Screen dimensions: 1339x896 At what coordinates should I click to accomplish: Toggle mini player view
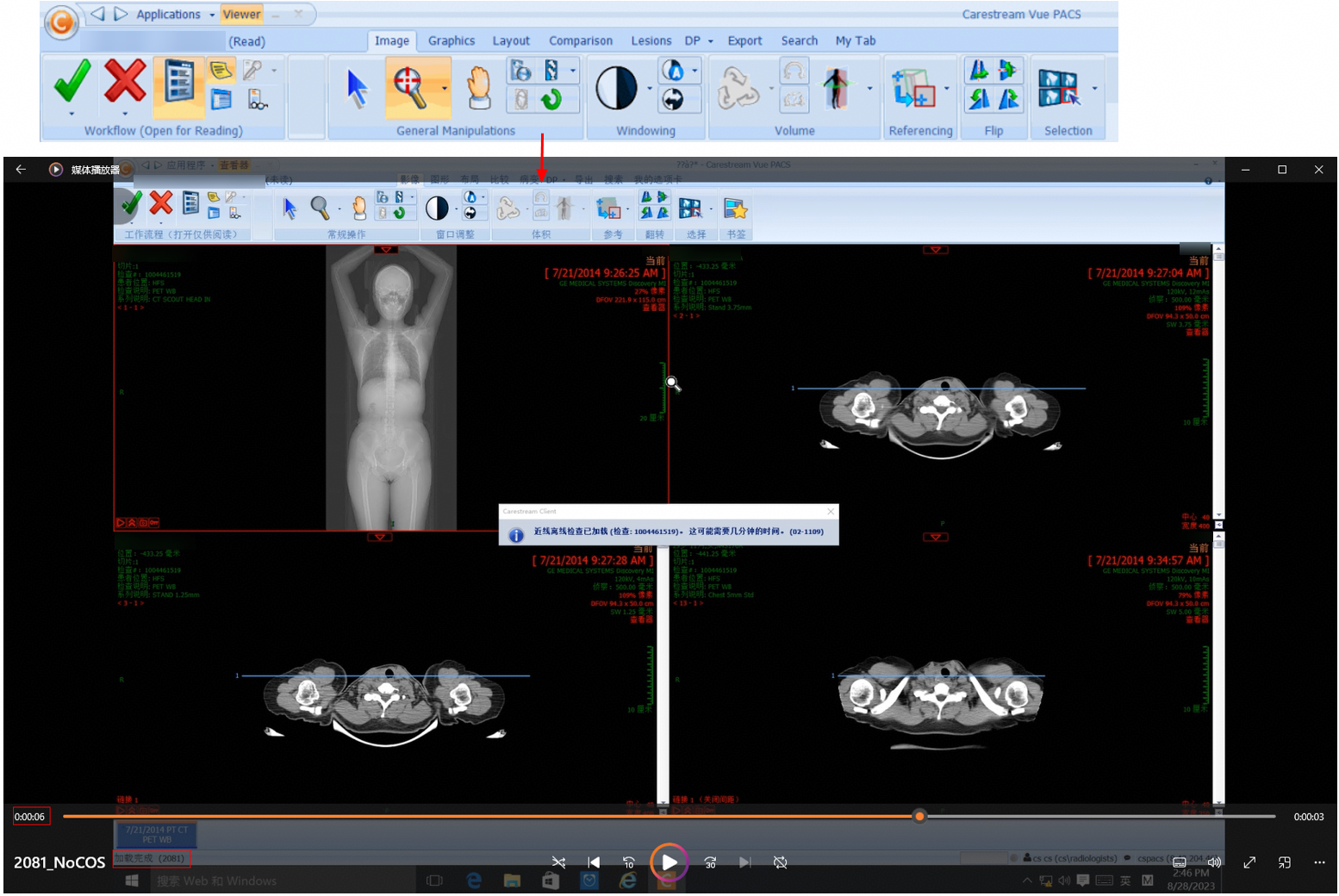pos(1285,862)
